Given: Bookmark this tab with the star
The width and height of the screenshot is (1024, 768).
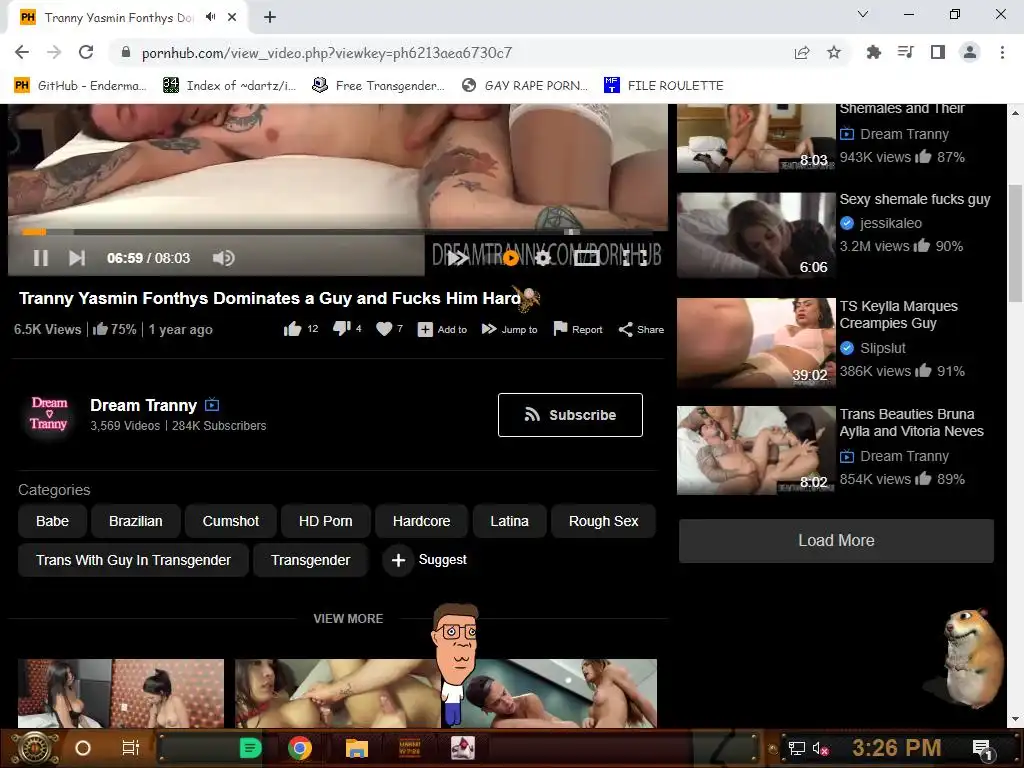Looking at the screenshot, I should (x=834, y=52).
